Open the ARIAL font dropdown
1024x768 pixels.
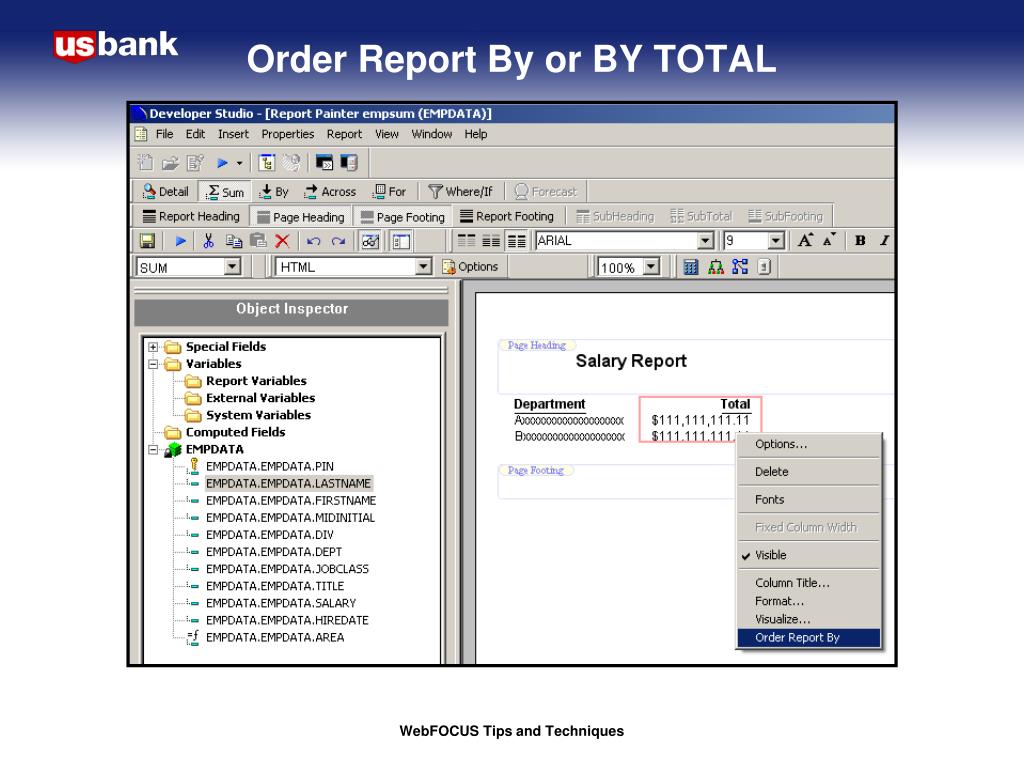[705, 241]
